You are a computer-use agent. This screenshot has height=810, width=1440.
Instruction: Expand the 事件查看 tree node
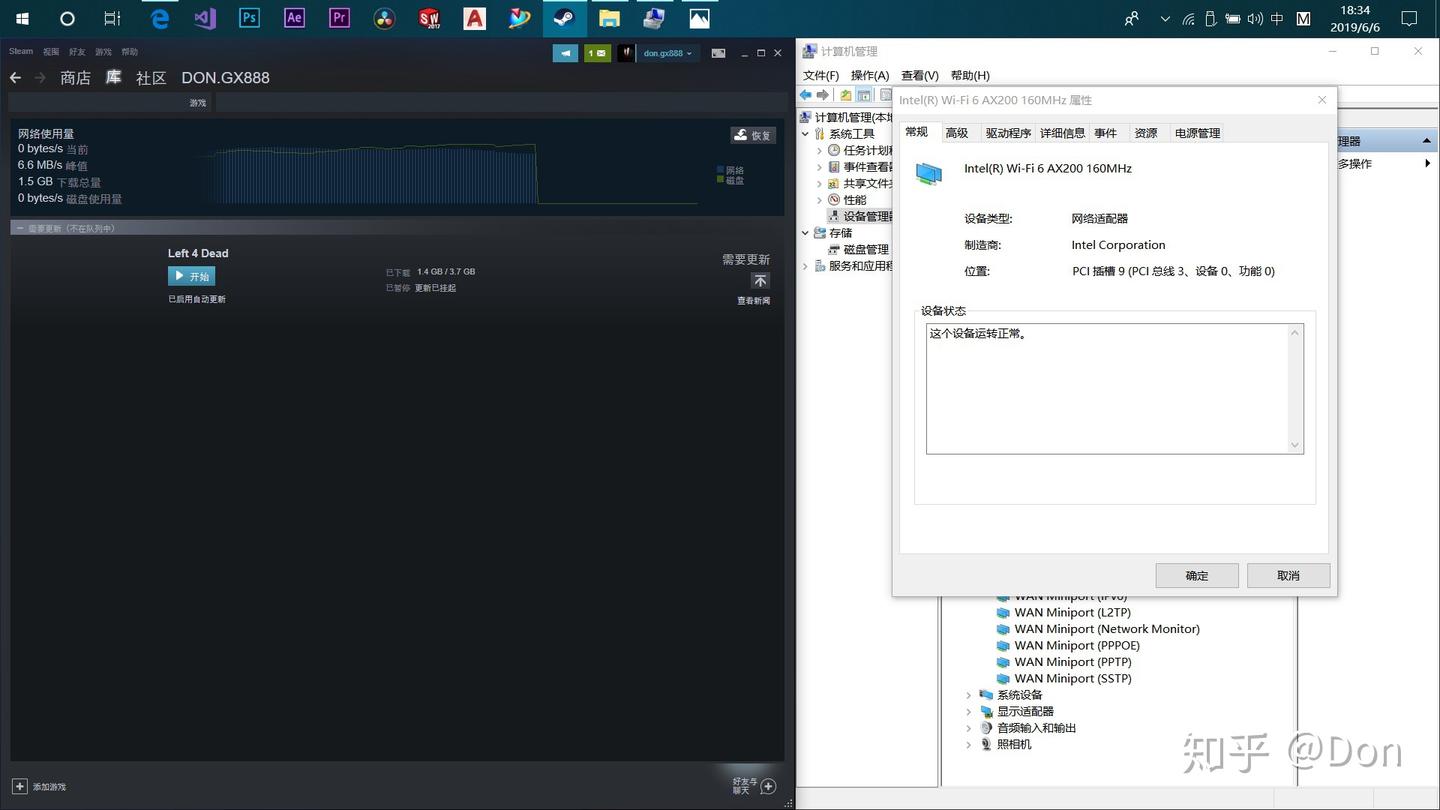coord(820,167)
